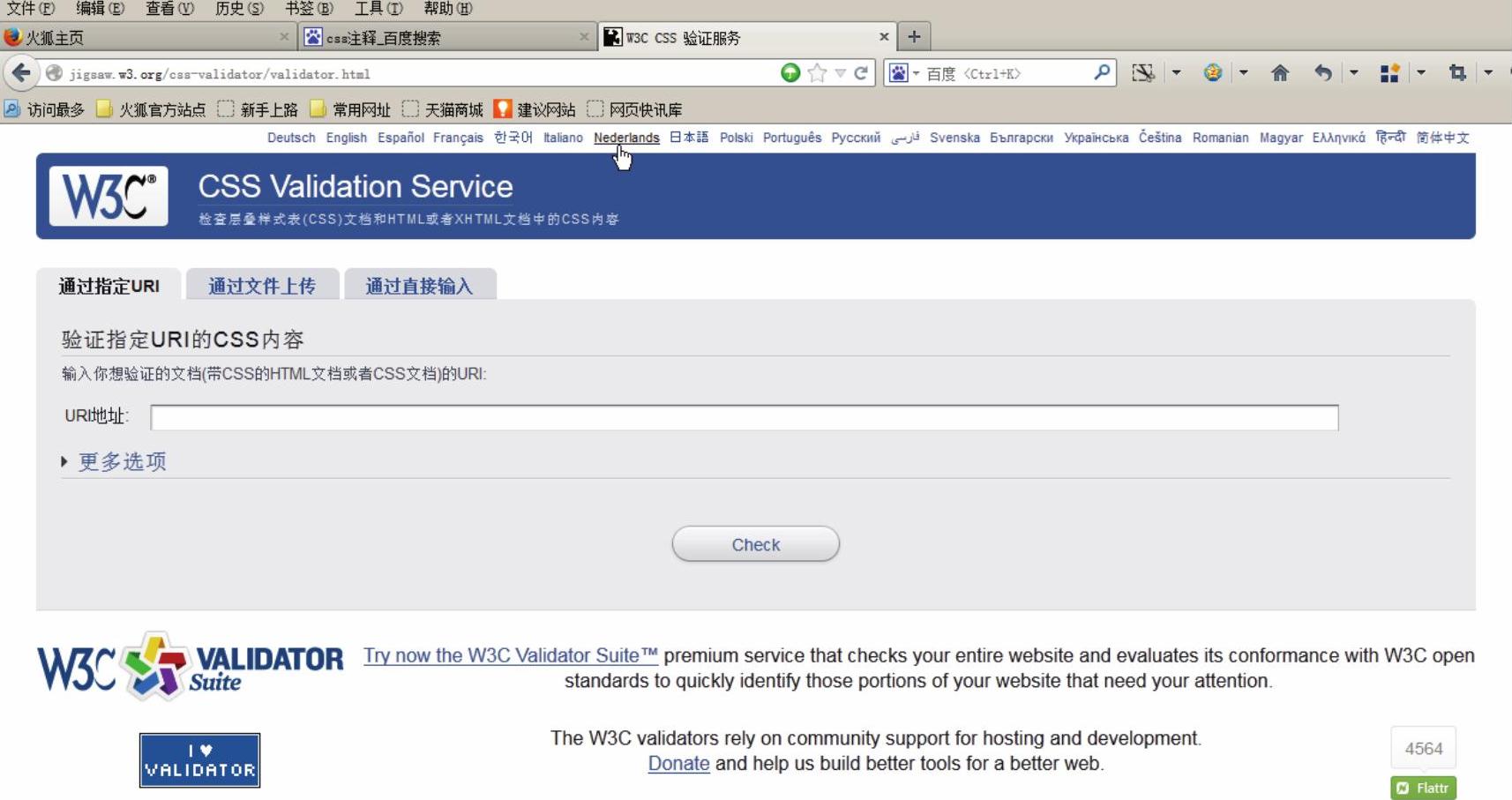This screenshot has width=1512, height=800.
Task: Click the W3C logo in header
Action: [x=109, y=196]
